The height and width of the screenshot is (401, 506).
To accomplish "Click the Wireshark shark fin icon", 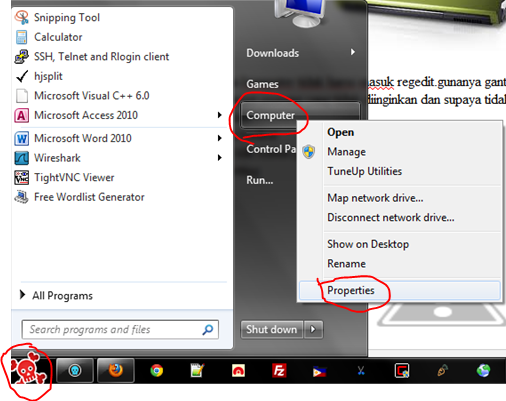I will tap(22, 158).
